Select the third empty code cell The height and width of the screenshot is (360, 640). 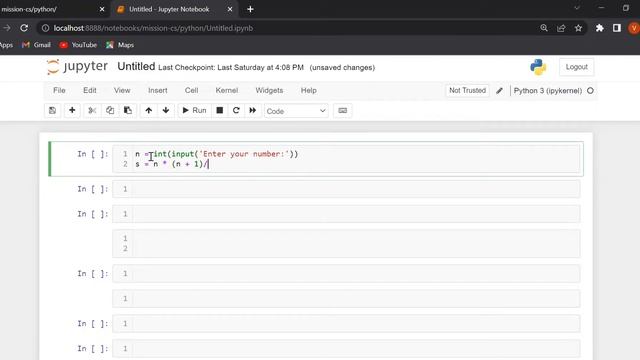(346, 214)
